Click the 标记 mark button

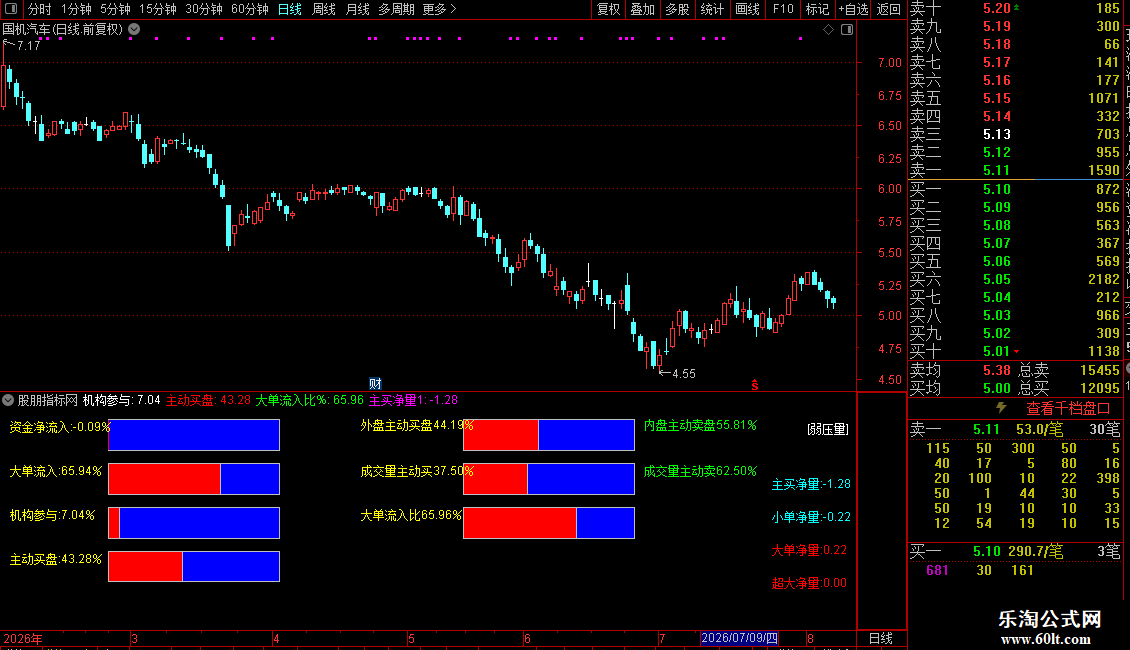tap(817, 9)
